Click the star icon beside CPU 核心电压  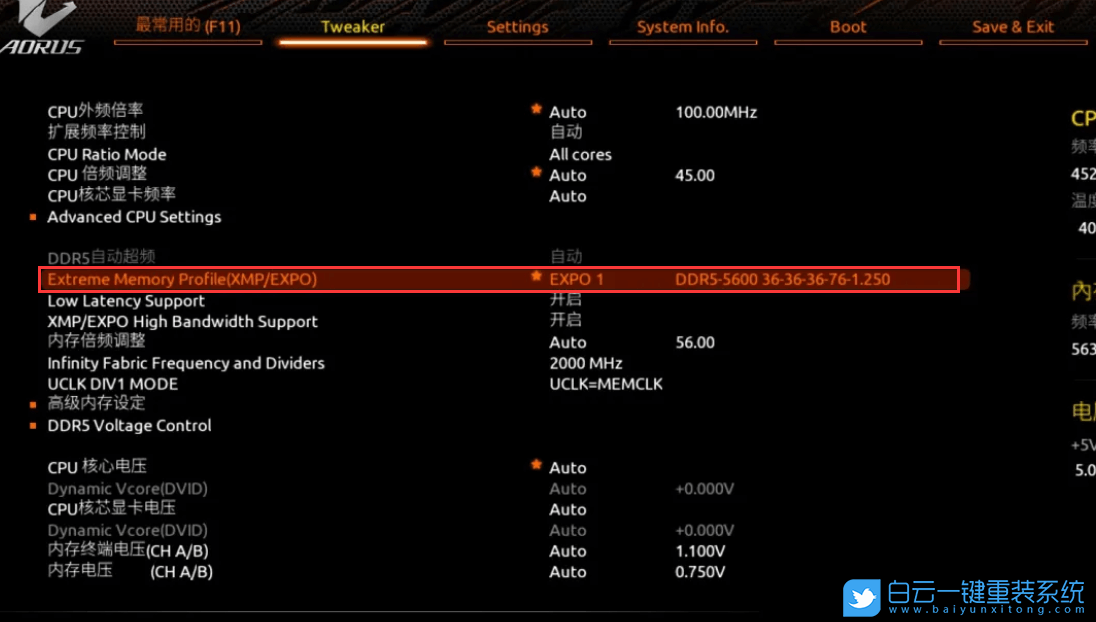click(x=537, y=465)
